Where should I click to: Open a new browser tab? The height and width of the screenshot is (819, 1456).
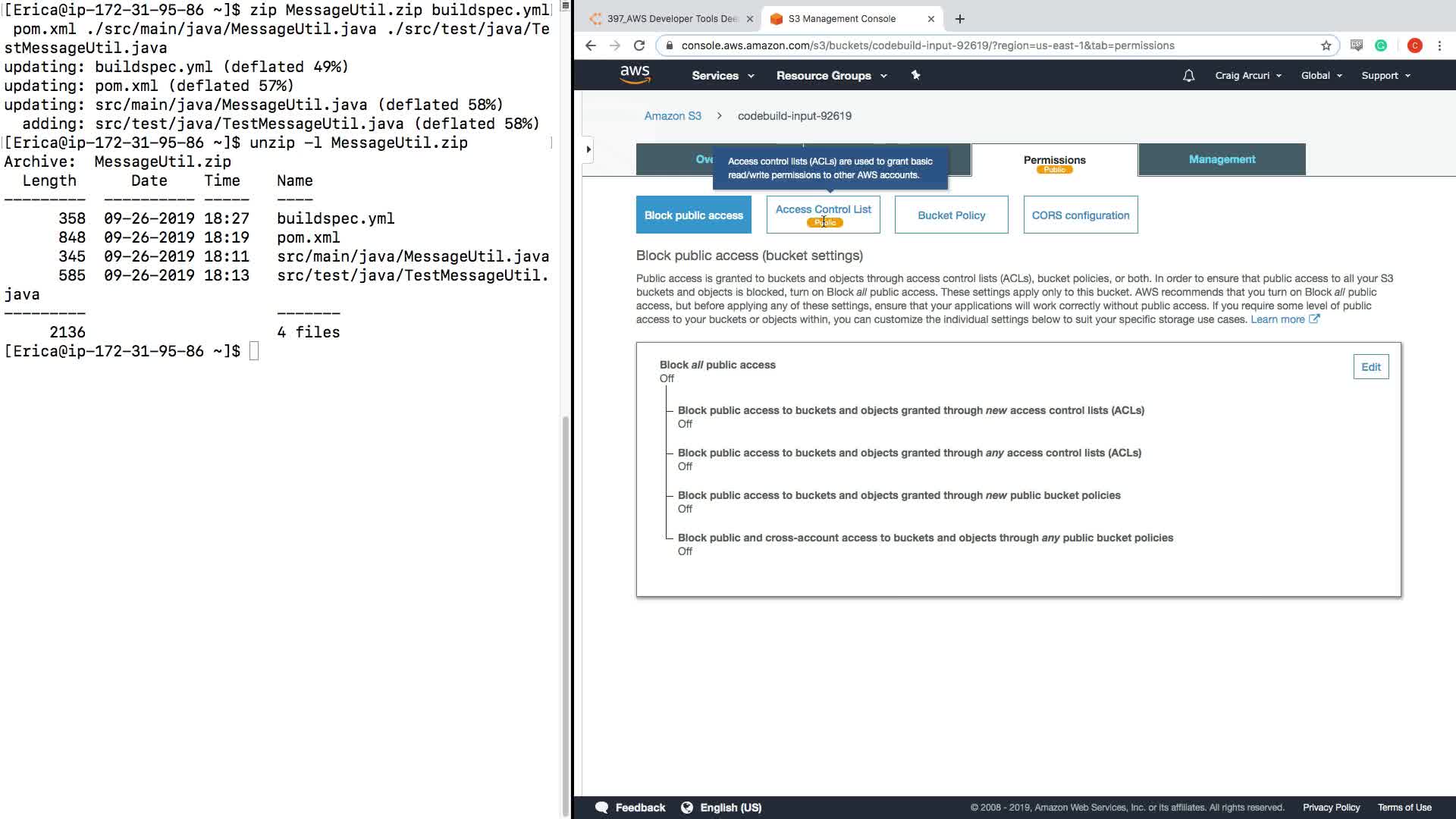(960, 19)
